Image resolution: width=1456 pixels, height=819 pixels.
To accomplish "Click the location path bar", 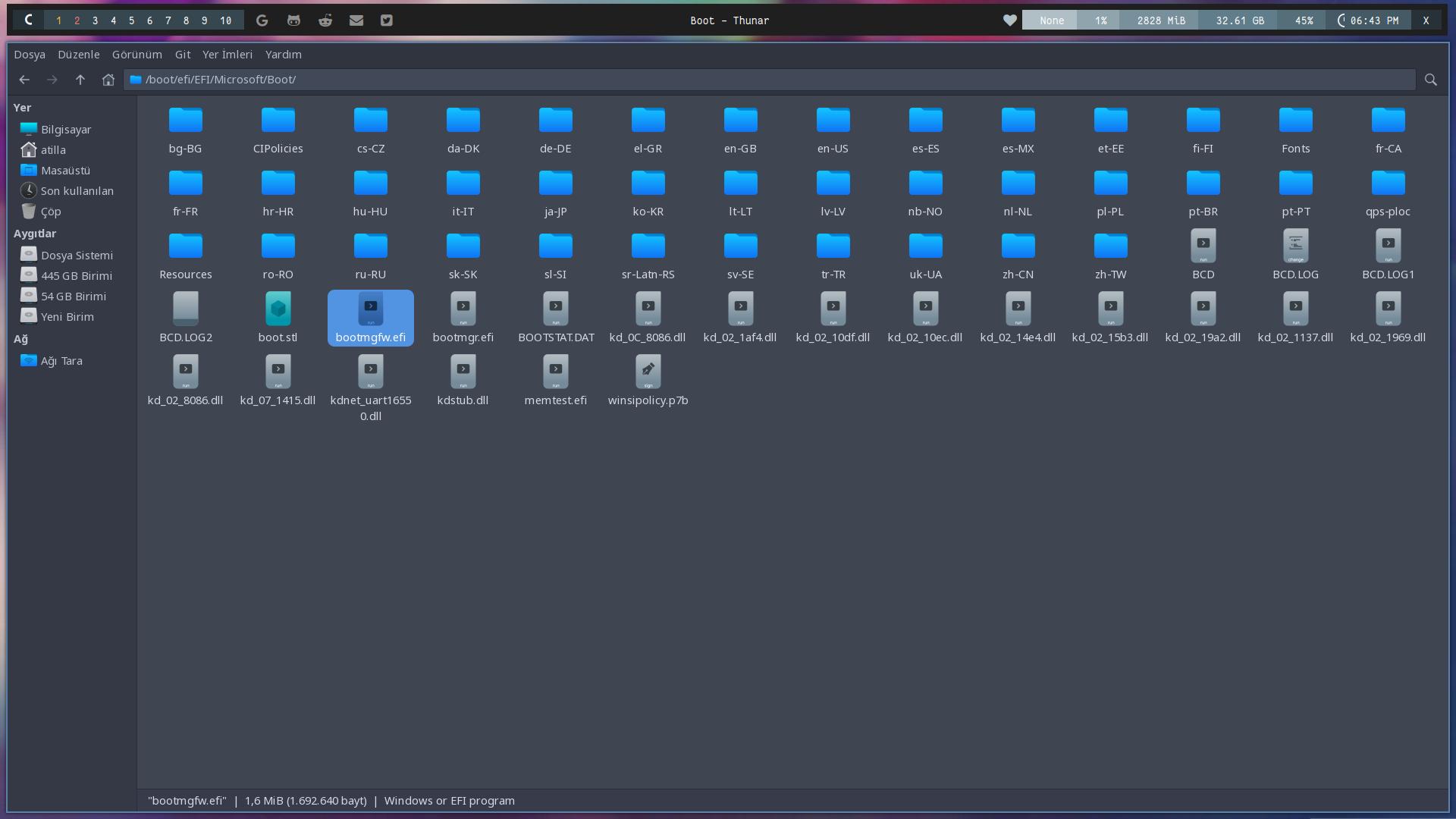I will pyautogui.click(x=758, y=80).
